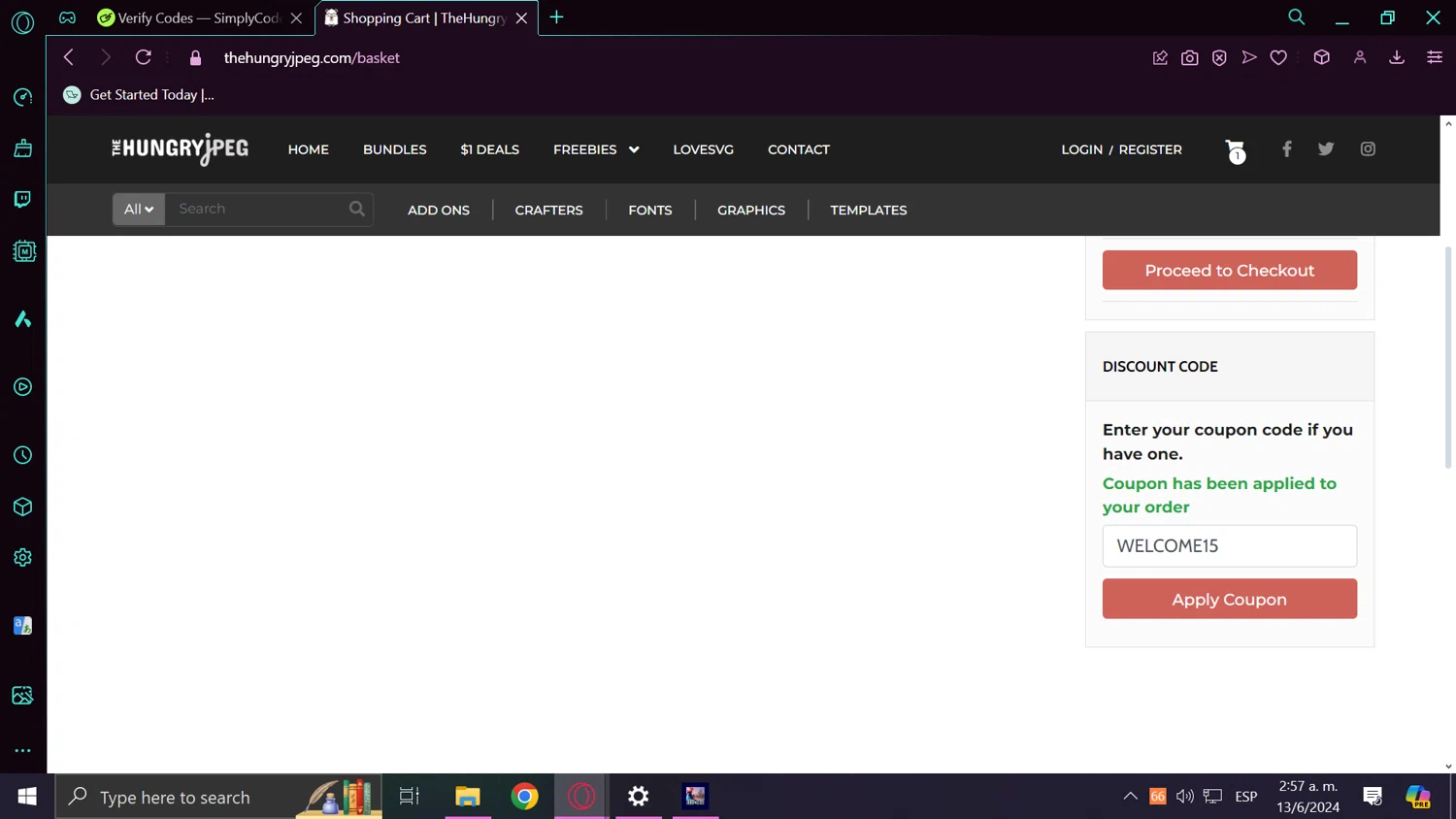Click the page vertical scrollbar

[1448, 357]
